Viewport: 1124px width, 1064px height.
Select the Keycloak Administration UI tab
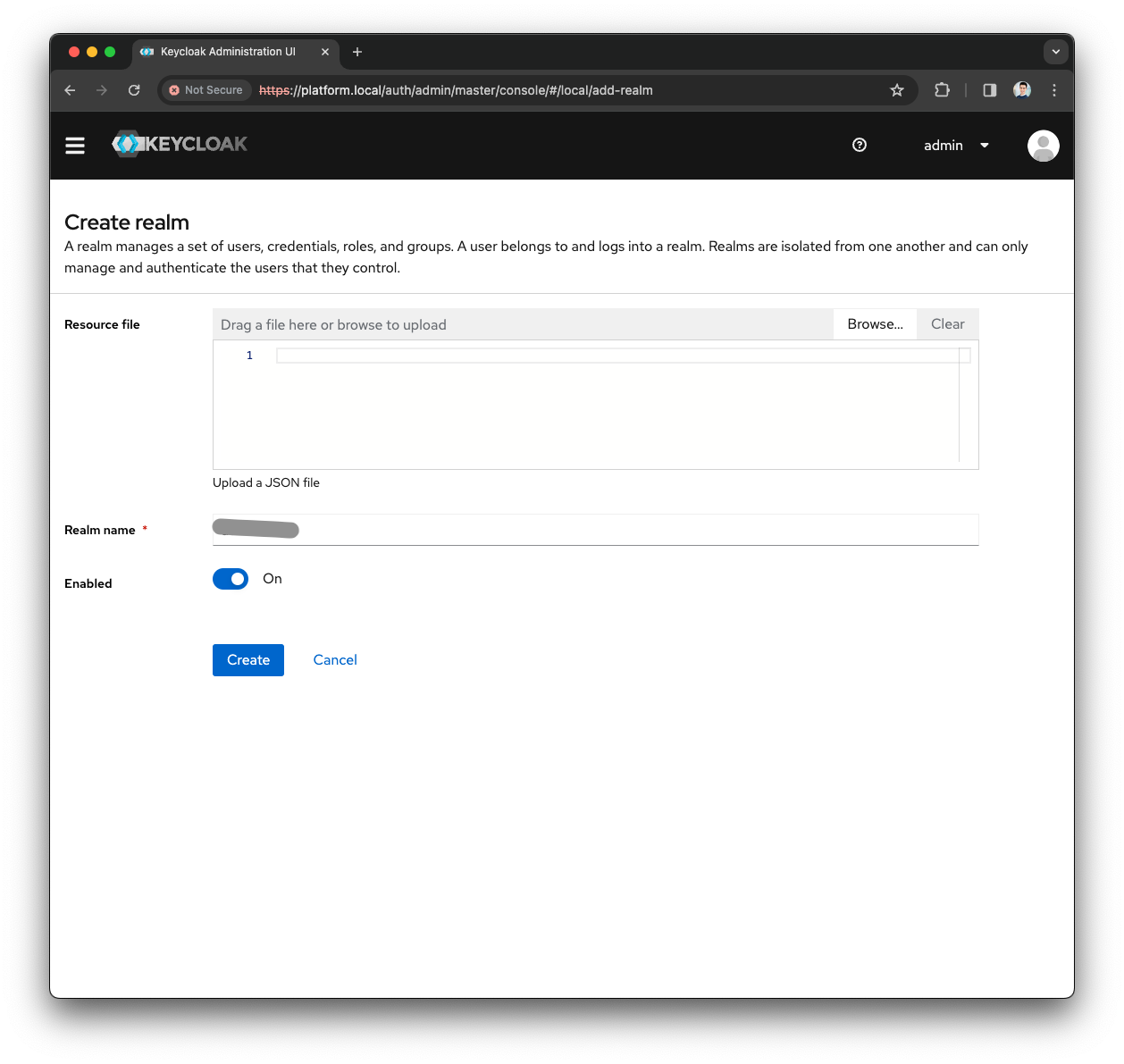point(226,52)
